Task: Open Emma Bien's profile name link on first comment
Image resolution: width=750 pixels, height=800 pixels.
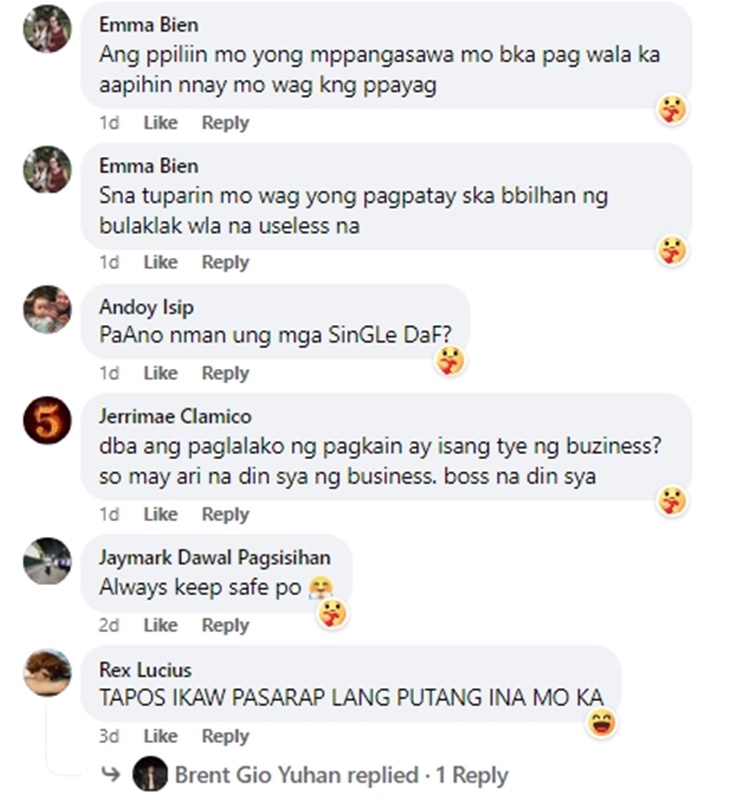Action: [x=148, y=24]
